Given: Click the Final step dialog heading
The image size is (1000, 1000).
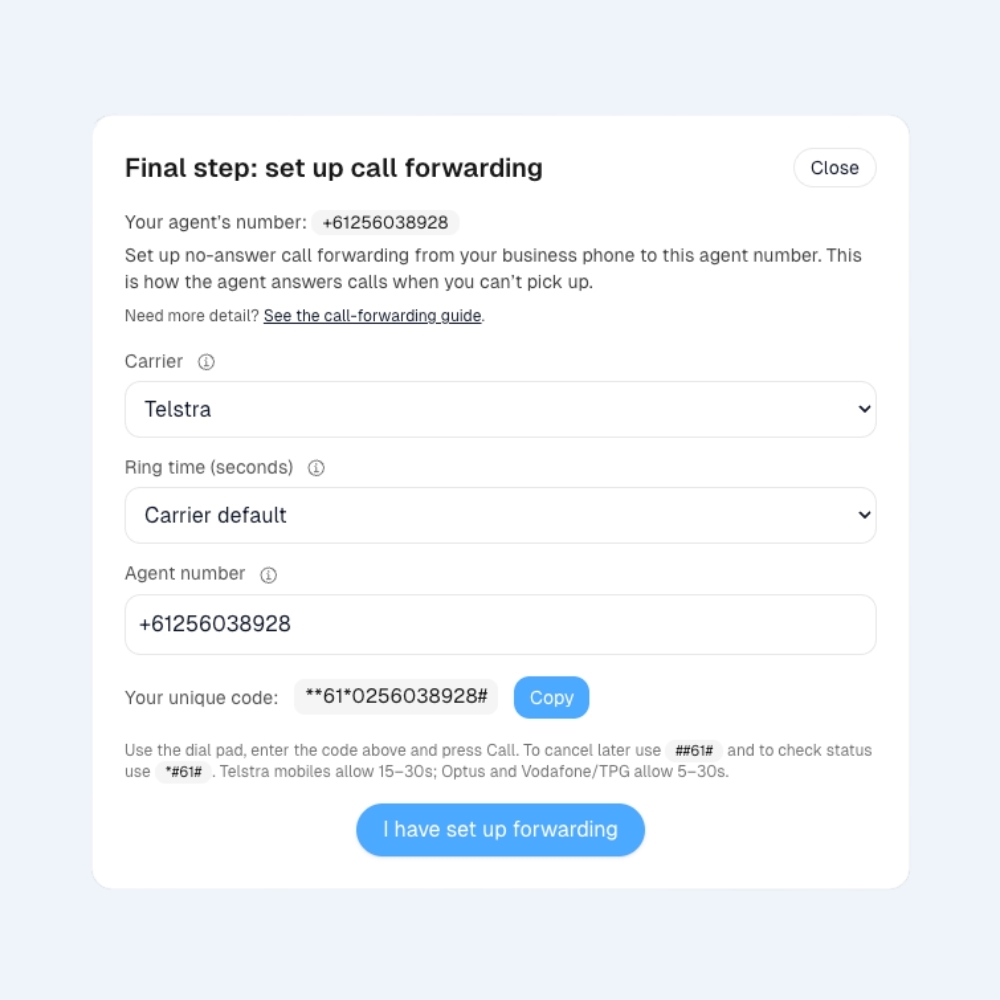Looking at the screenshot, I should [333, 168].
